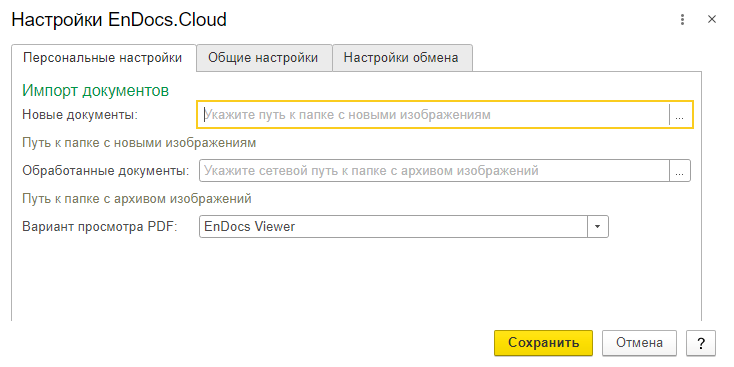
Task: Close the EnDocs.Cloud settings window
Action: 712,20
